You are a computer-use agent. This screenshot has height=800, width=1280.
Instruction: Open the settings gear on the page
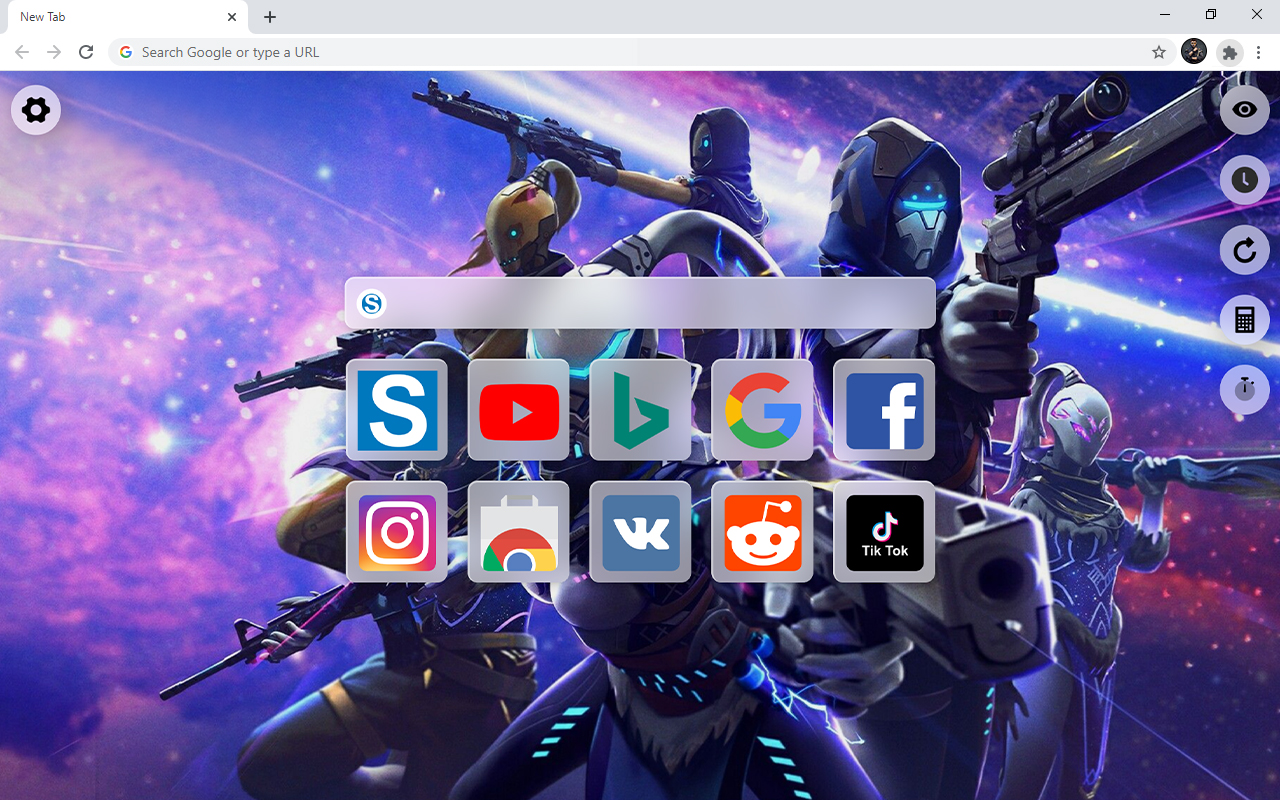[36, 110]
